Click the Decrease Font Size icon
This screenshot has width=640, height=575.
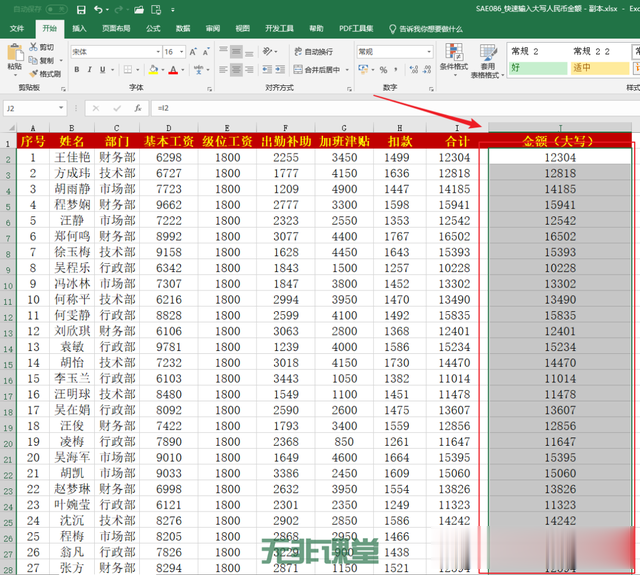(206, 52)
